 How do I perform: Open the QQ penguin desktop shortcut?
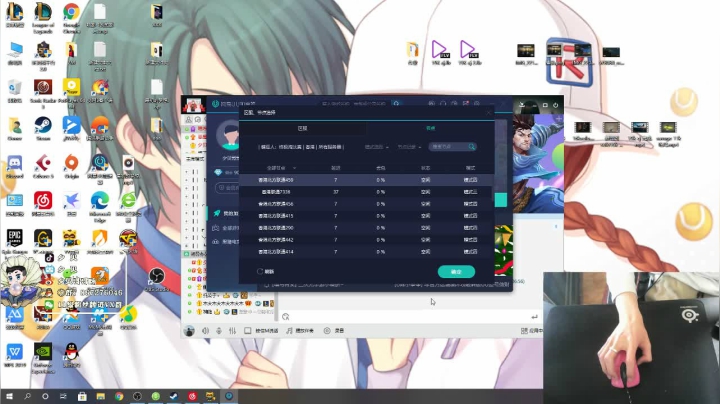click(71, 356)
